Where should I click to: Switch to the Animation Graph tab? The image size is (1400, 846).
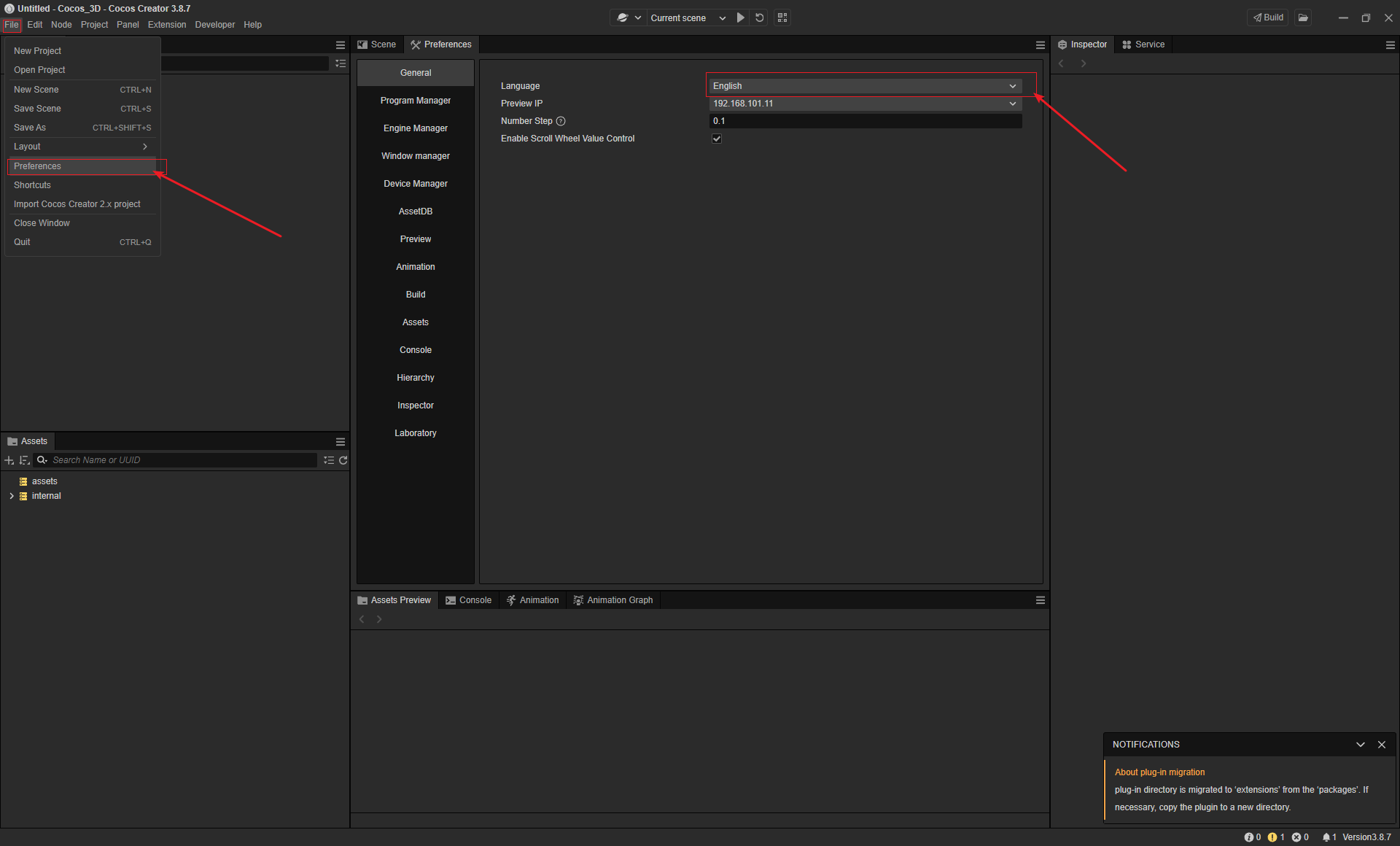point(612,600)
